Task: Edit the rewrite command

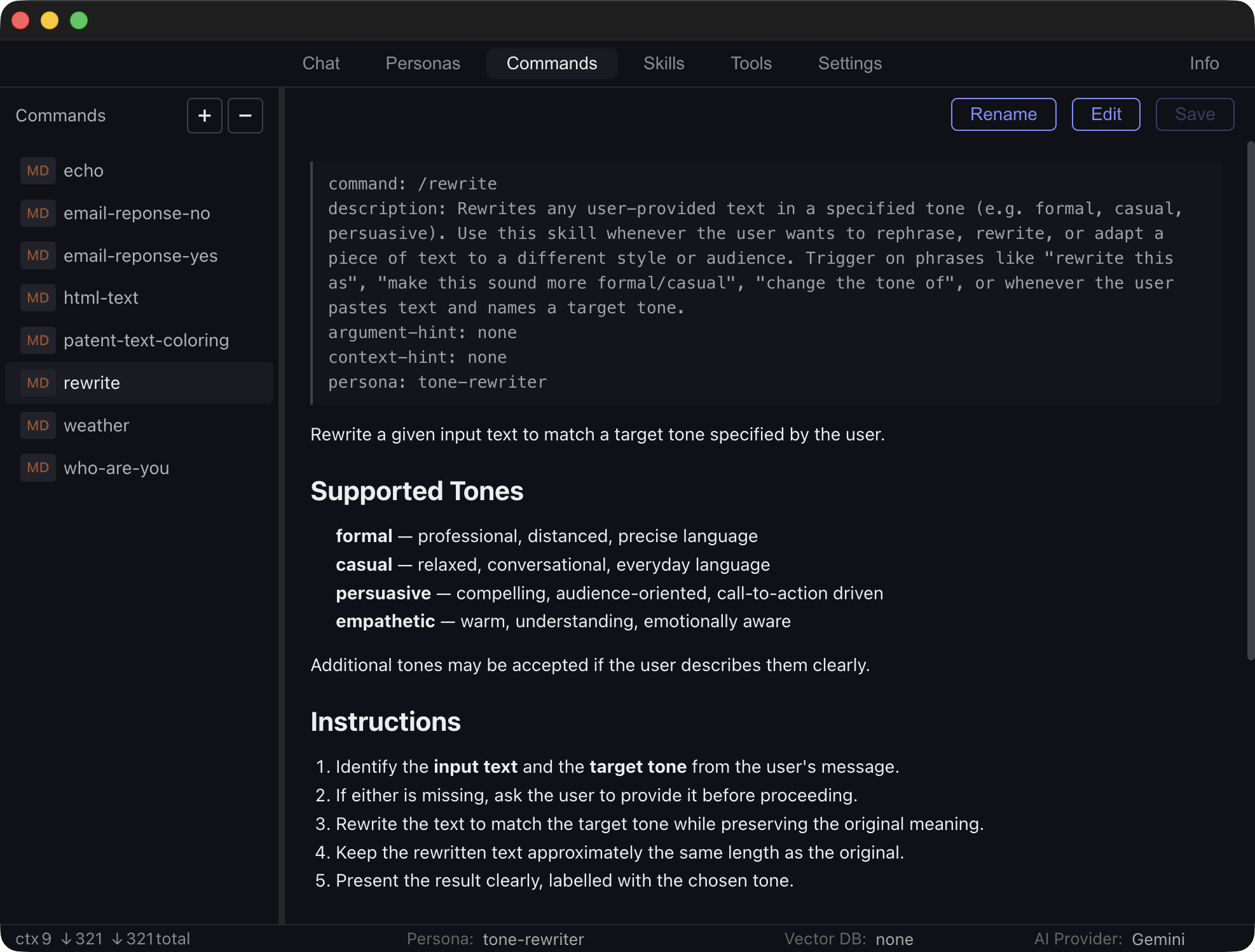Action: click(x=1106, y=114)
